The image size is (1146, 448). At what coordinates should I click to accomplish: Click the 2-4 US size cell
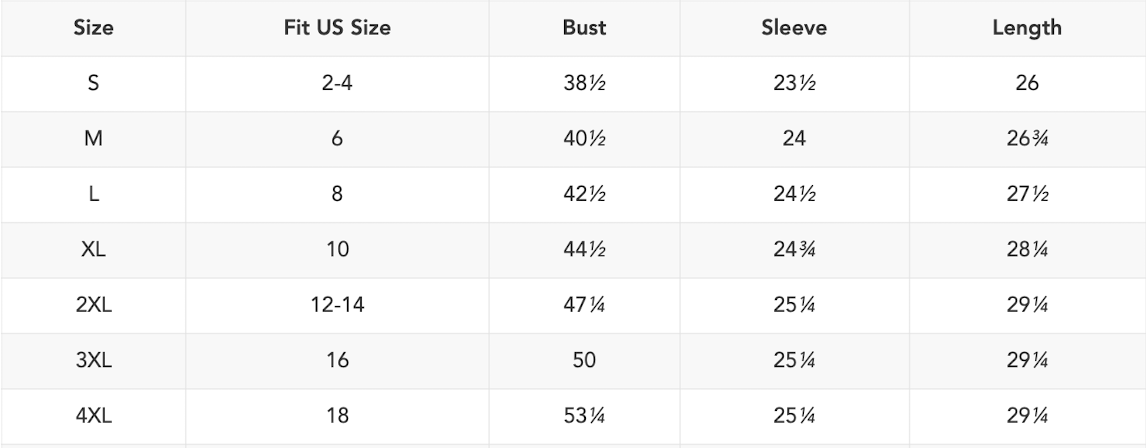[337, 84]
